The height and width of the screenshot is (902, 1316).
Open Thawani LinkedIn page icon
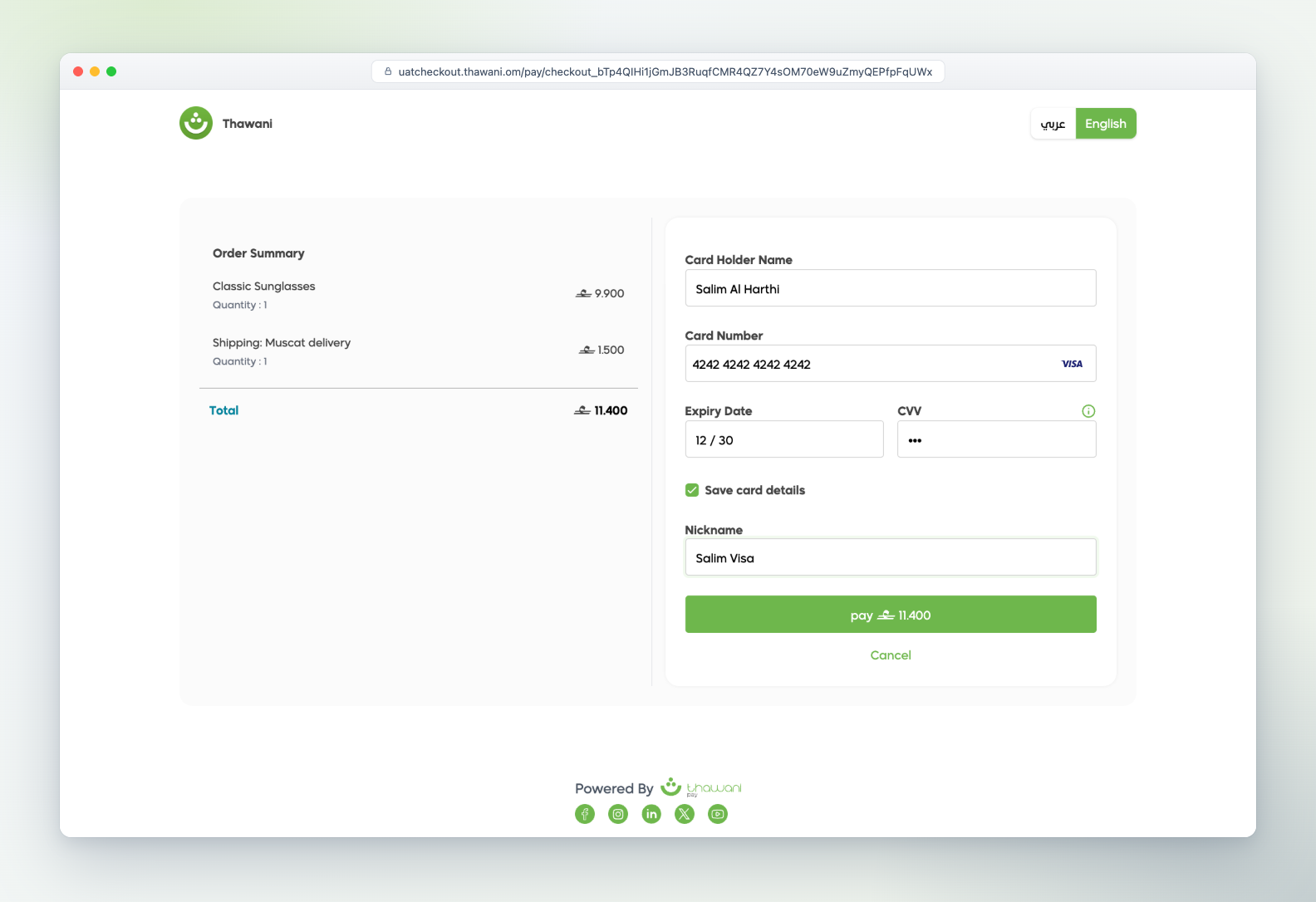coord(651,814)
